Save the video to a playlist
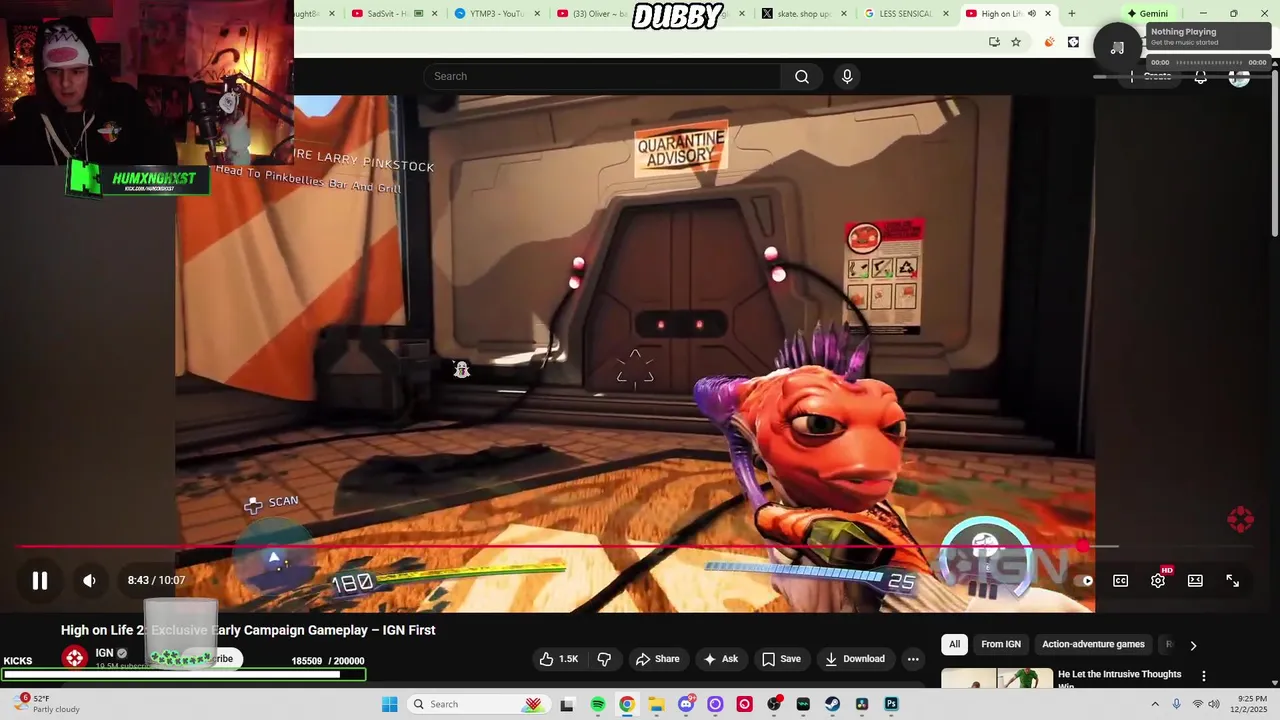1280x720 pixels. point(781,659)
